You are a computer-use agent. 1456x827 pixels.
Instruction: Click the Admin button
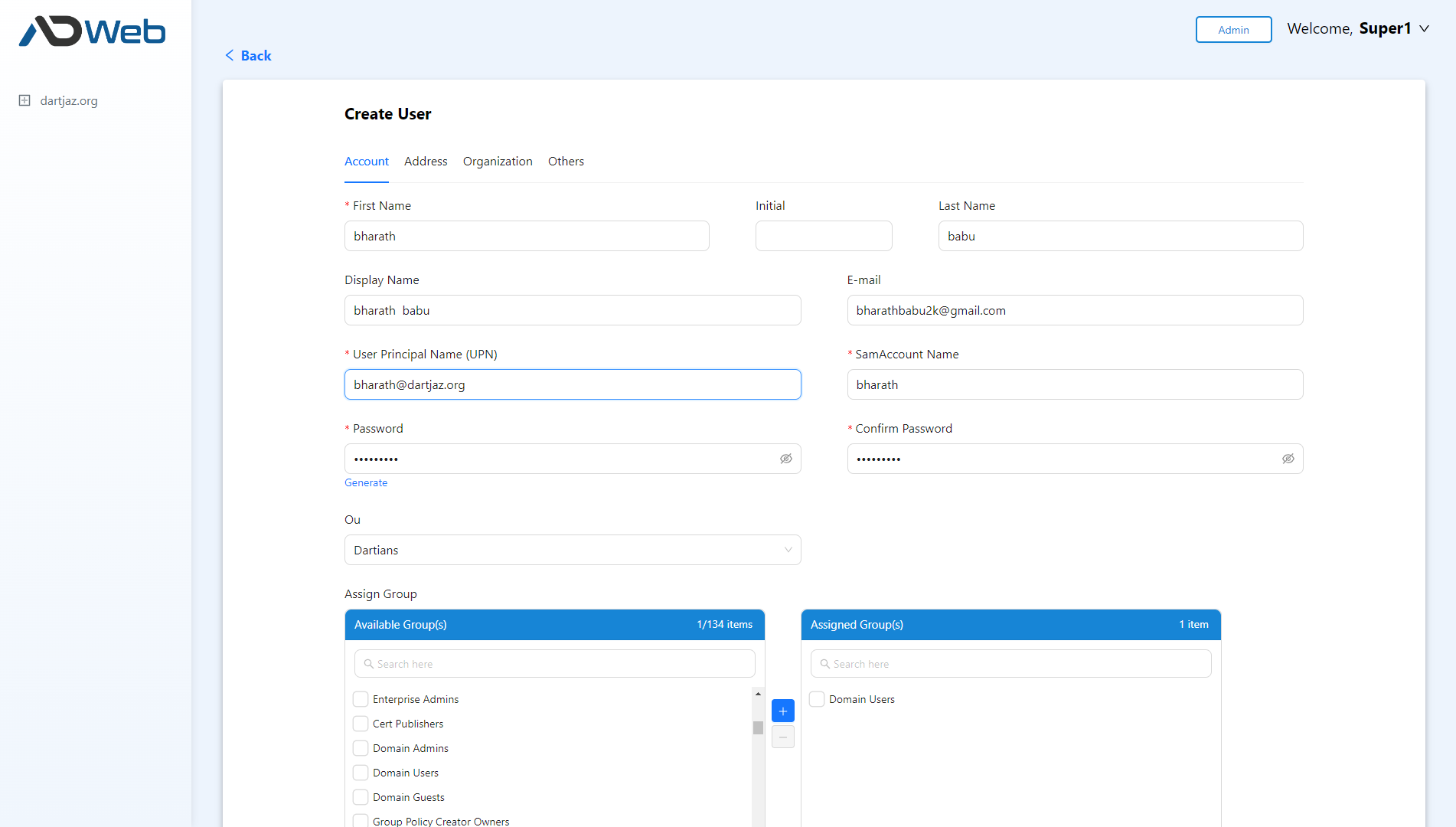point(1233,30)
